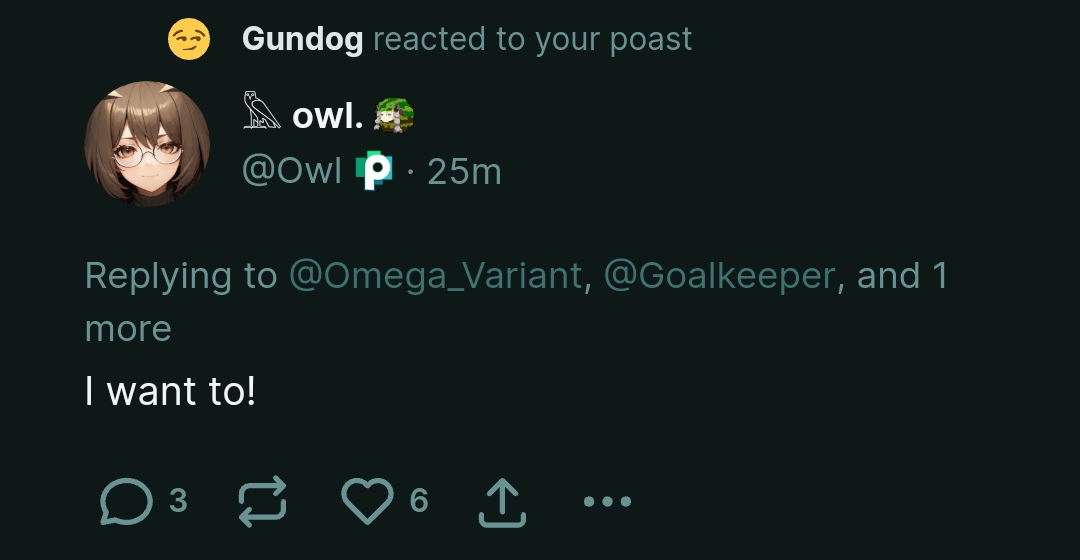Open the three-dot more options menu

[606, 501]
